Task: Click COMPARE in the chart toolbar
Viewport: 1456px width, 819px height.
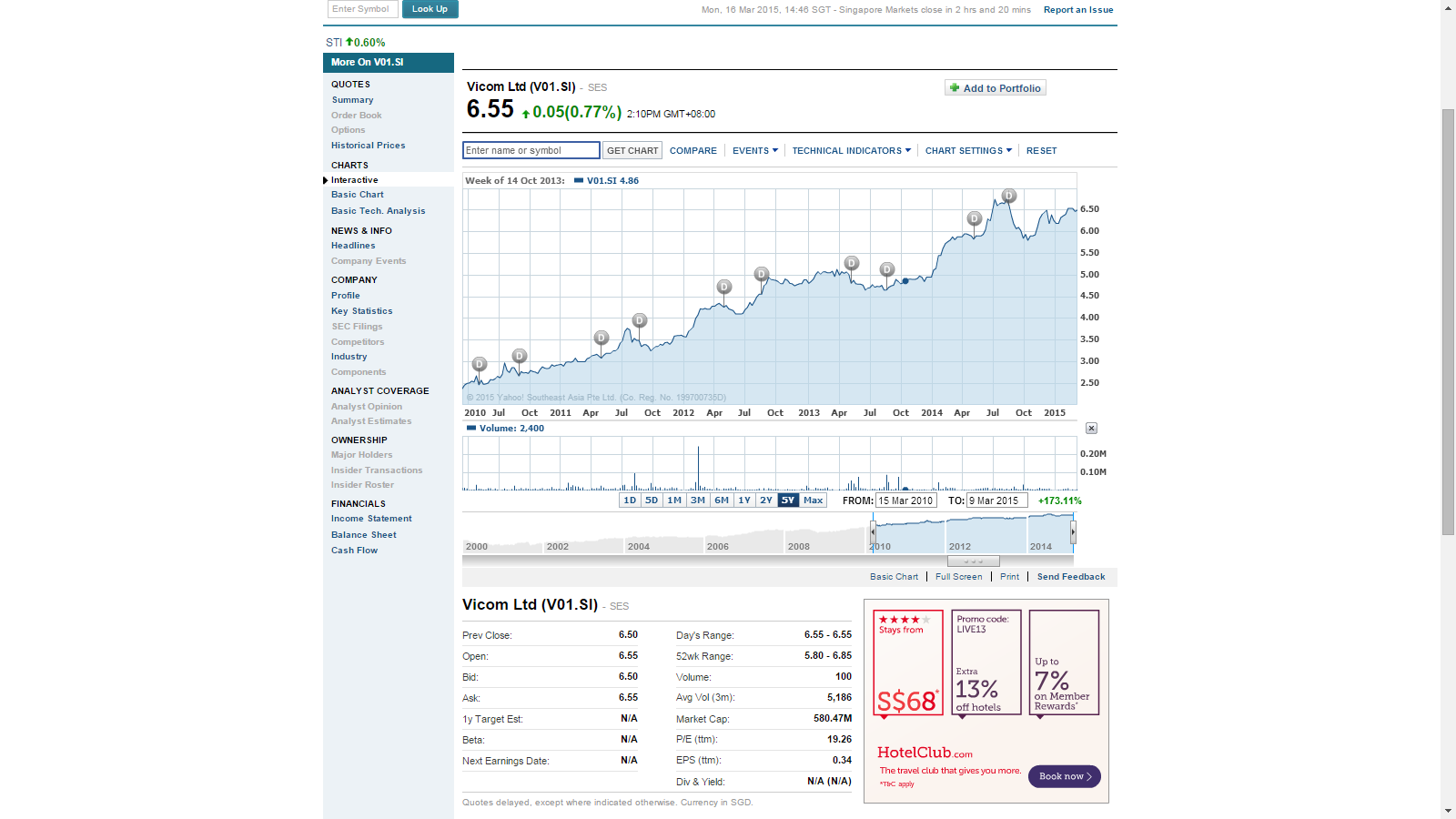Action: 693,151
